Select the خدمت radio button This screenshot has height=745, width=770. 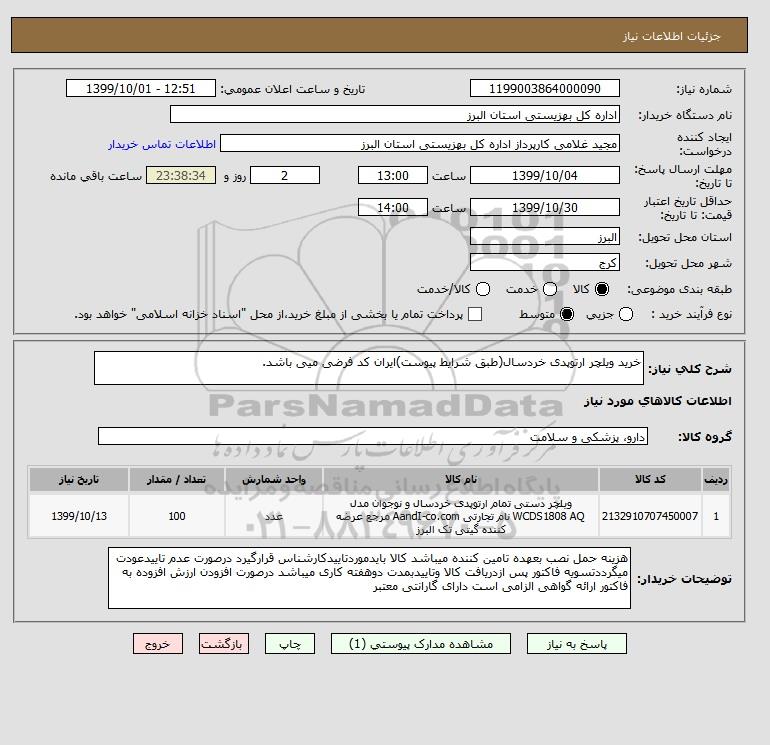coord(550,289)
